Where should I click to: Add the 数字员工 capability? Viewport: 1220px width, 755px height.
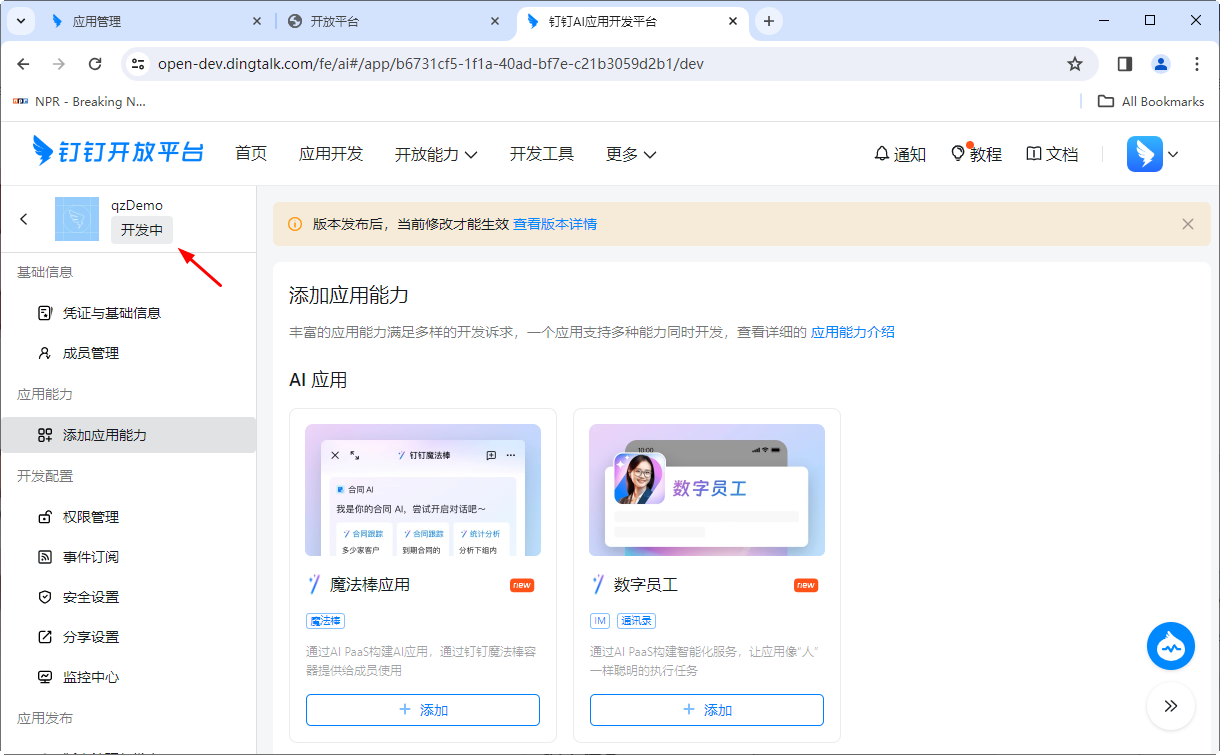pyautogui.click(x=707, y=710)
